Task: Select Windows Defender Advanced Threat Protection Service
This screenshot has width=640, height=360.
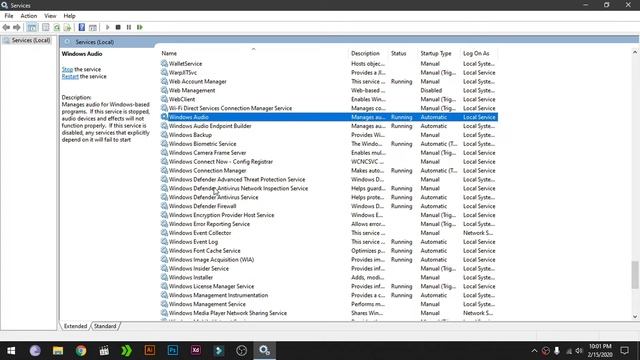Action: (x=329, y=180)
